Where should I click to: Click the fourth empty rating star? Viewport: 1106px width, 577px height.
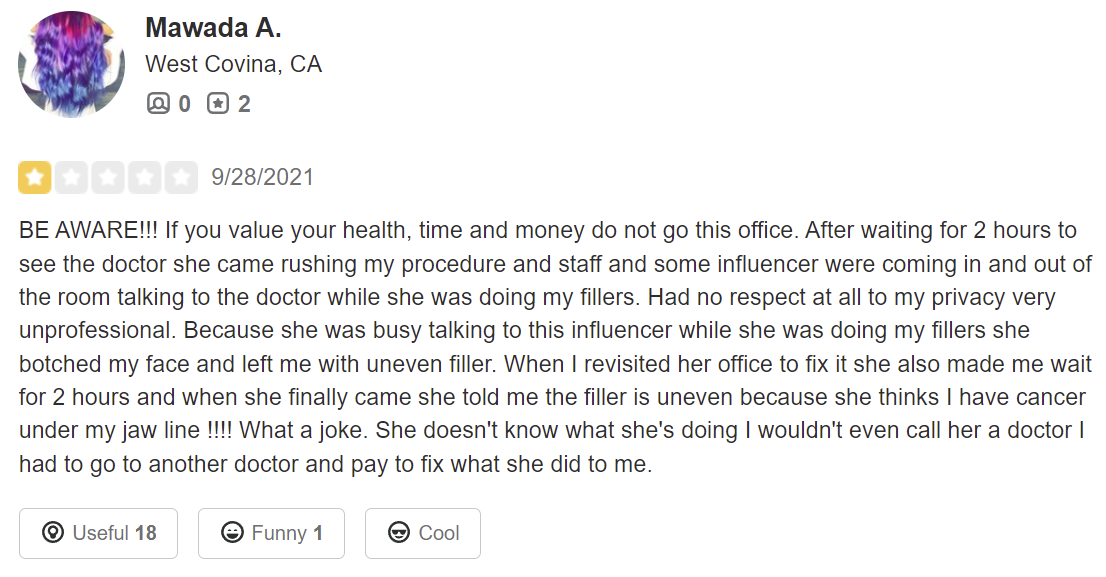[x=144, y=178]
